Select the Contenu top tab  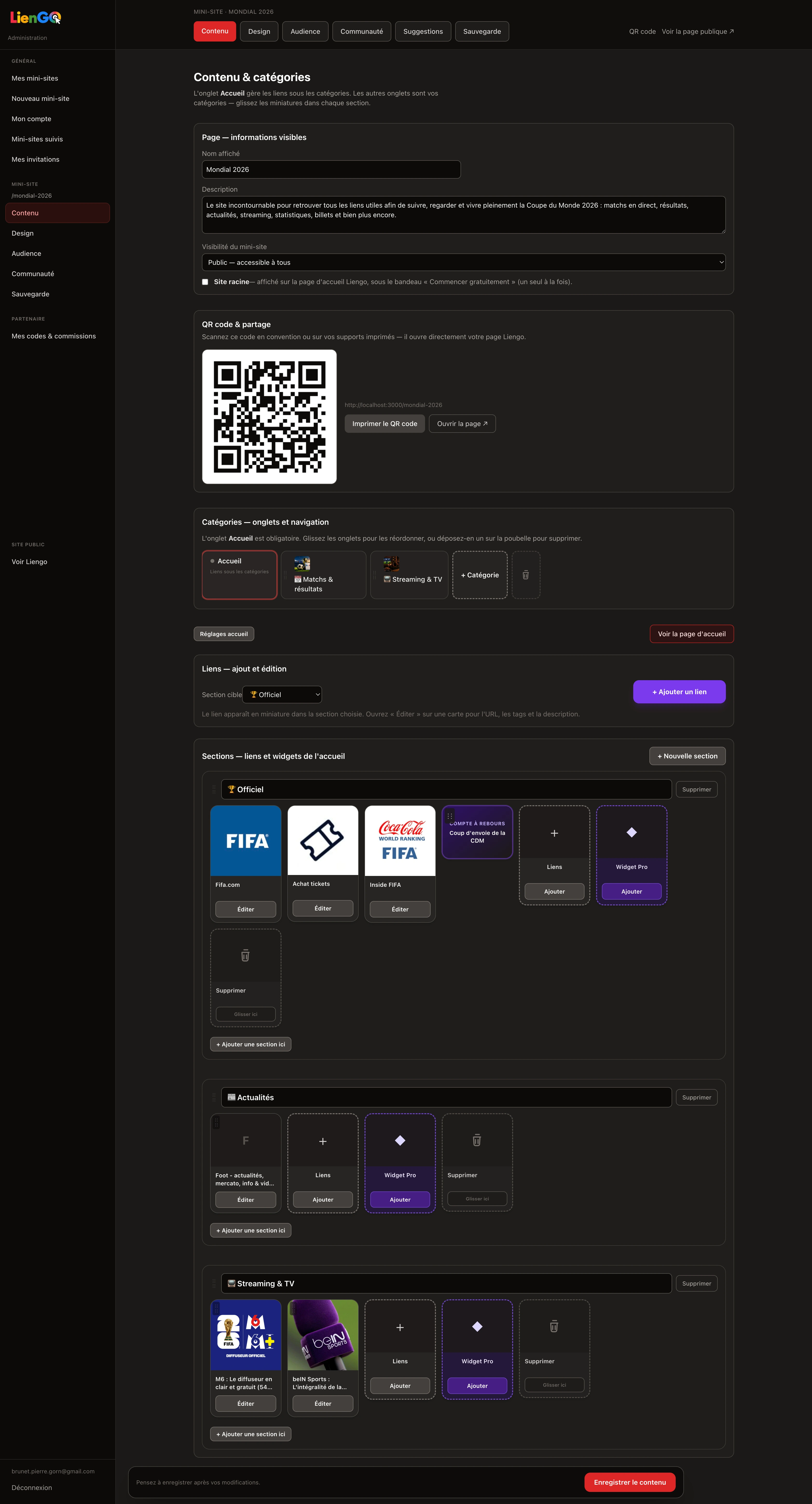point(215,32)
